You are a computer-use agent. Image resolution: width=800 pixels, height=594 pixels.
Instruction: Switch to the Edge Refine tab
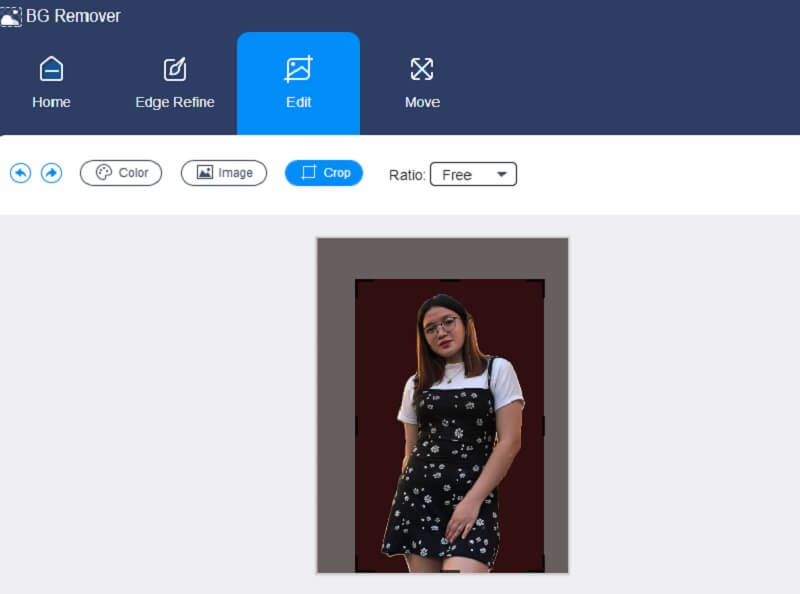pos(174,84)
